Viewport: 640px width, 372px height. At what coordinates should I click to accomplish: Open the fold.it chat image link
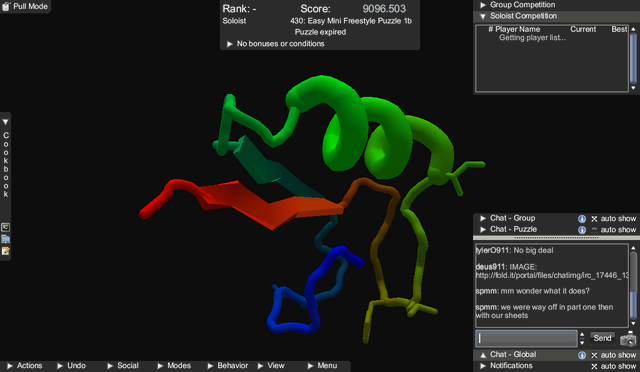point(552,276)
